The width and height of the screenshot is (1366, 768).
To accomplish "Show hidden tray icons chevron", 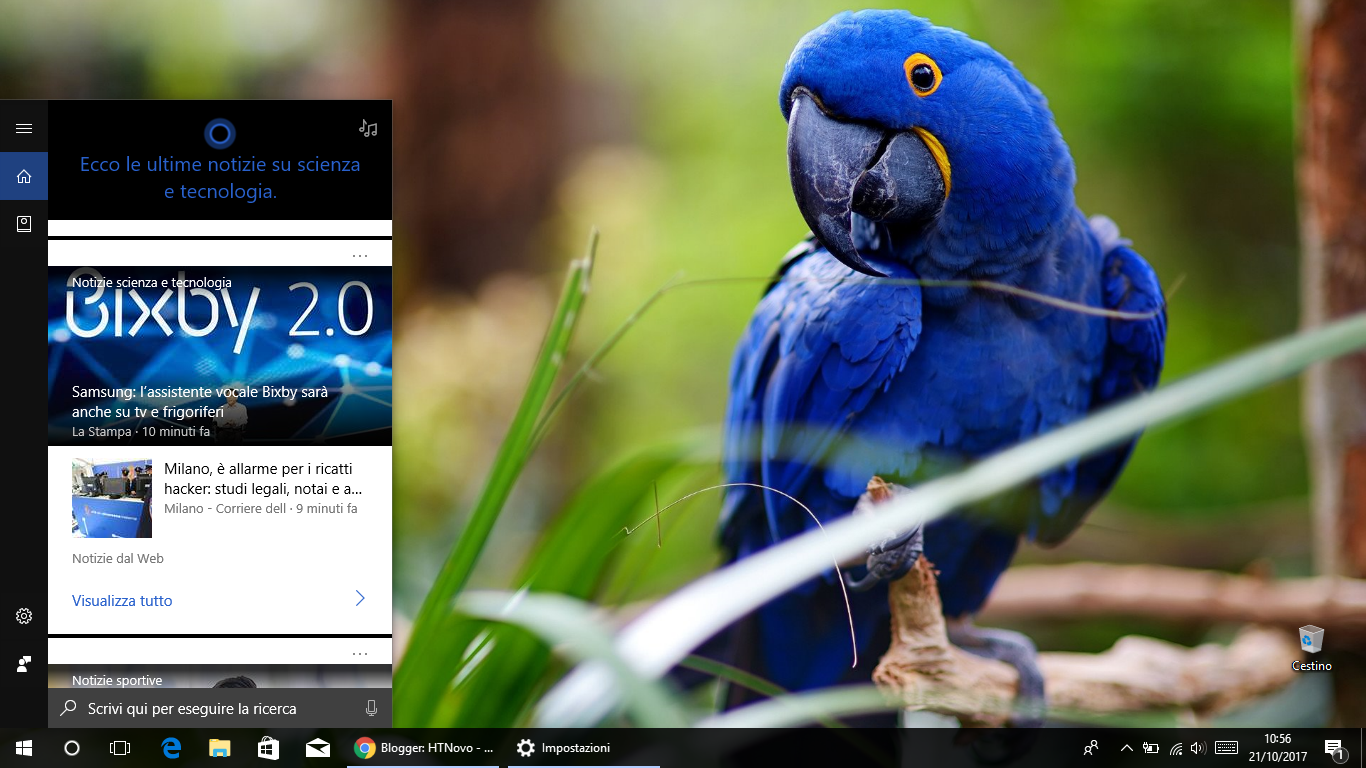I will (1127, 748).
